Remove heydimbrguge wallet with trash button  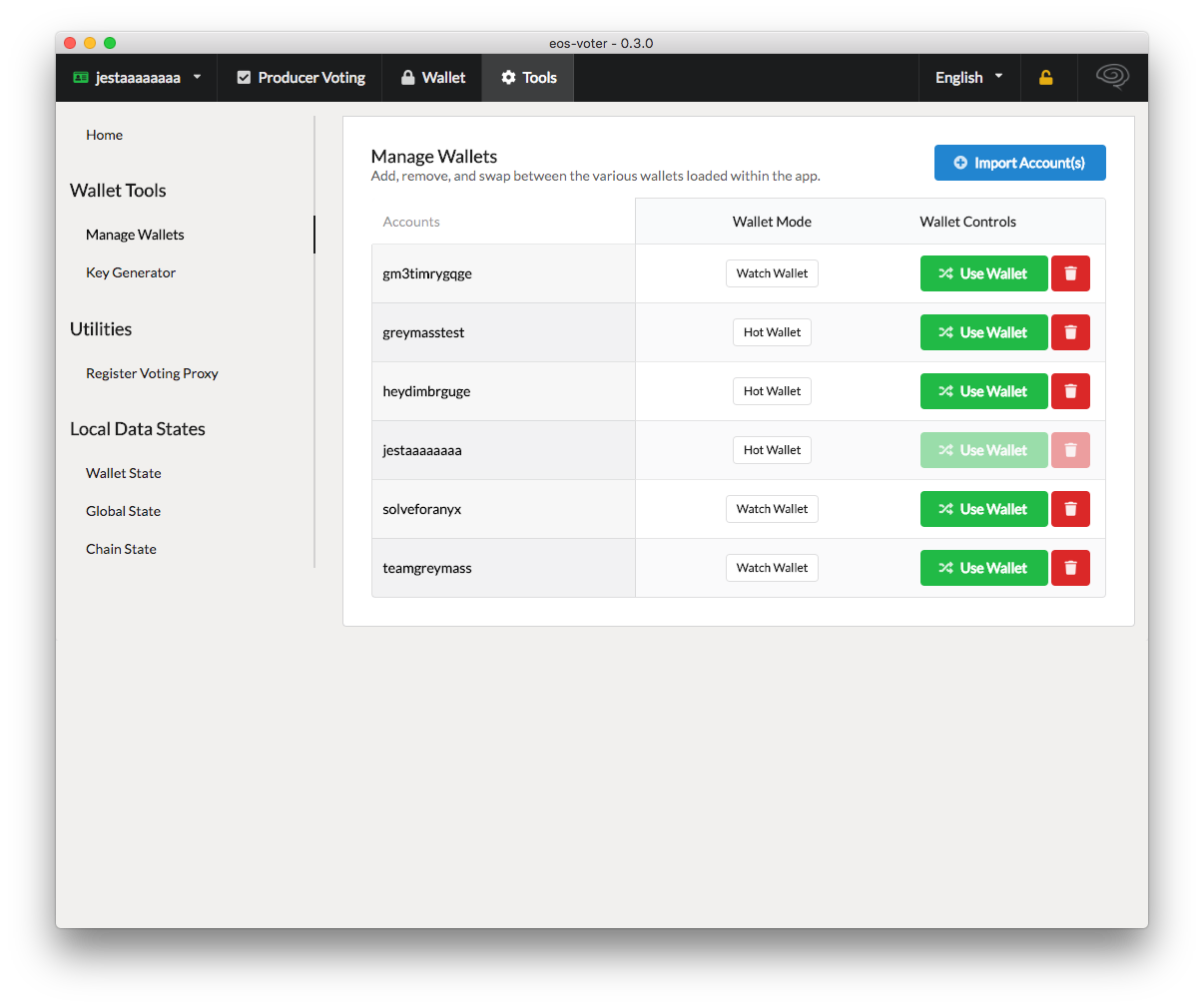(x=1070, y=391)
